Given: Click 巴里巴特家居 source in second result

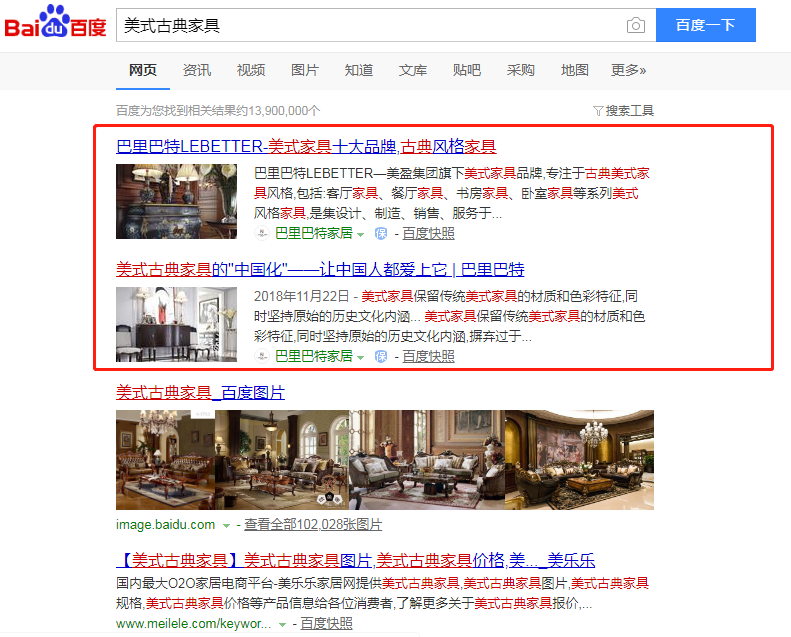Looking at the screenshot, I should coord(314,357).
